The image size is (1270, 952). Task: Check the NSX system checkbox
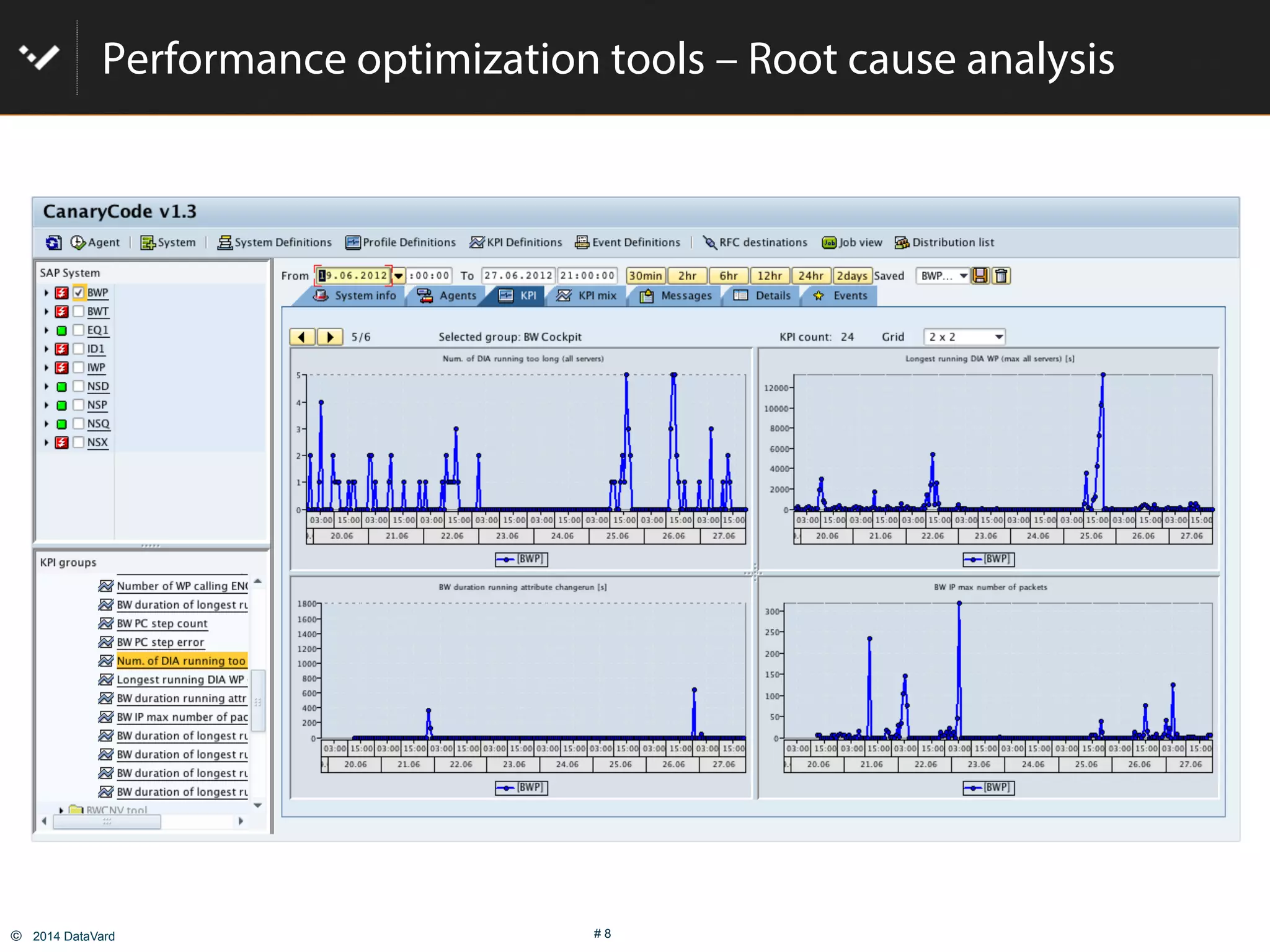point(79,442)
